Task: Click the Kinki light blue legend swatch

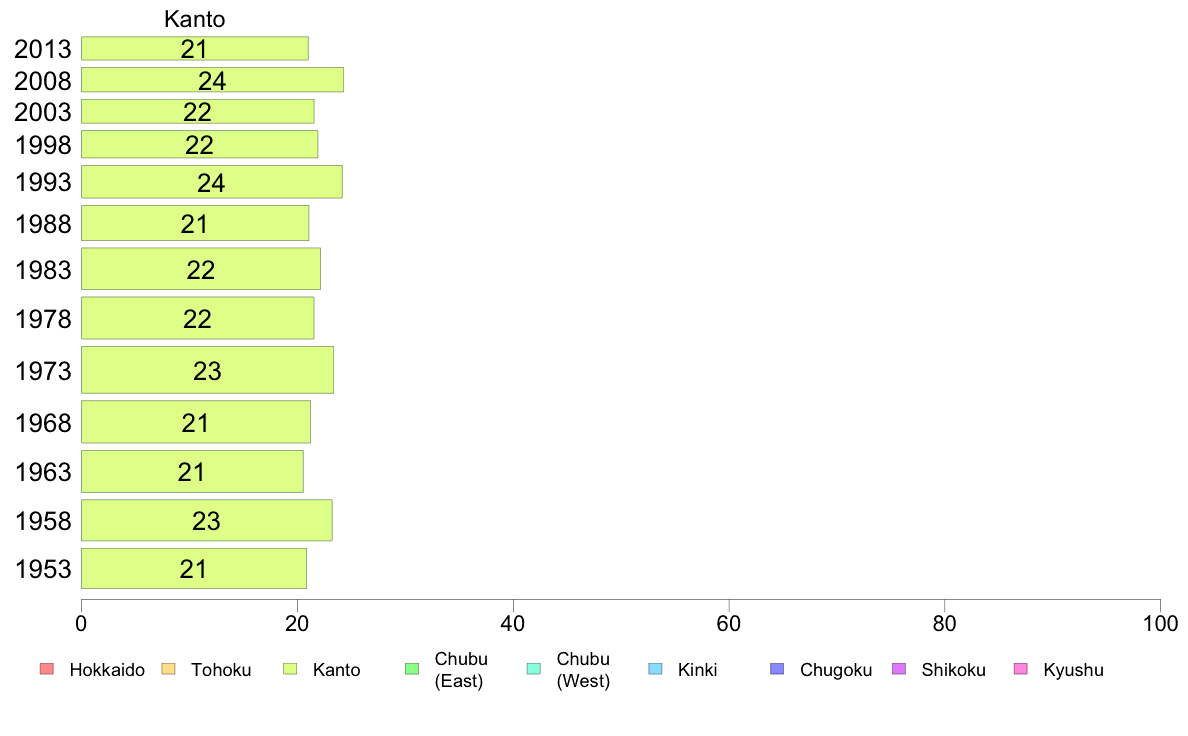Action: (655, 669)
